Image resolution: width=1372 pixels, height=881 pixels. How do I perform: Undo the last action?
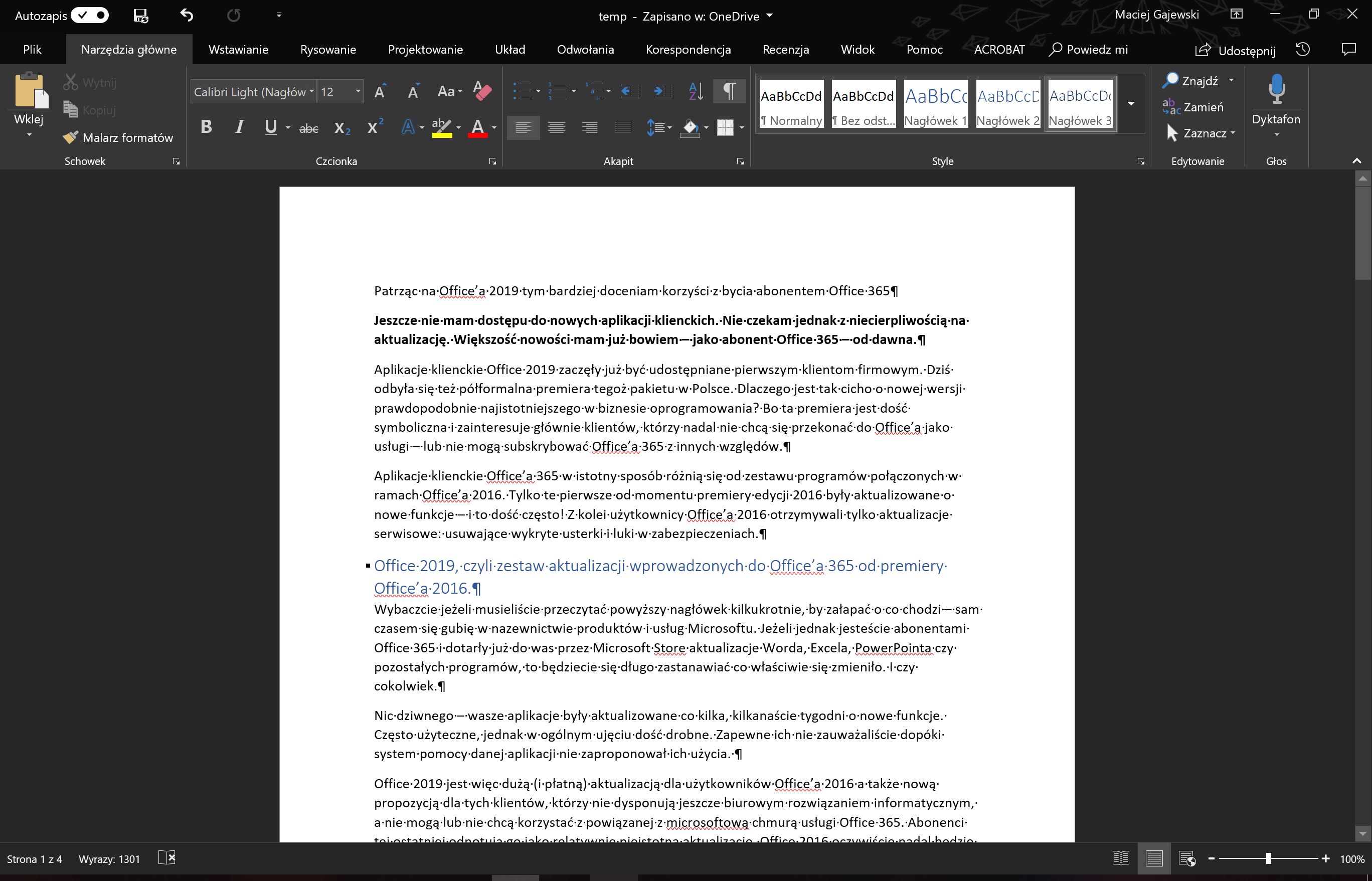(x=187, y=15)
